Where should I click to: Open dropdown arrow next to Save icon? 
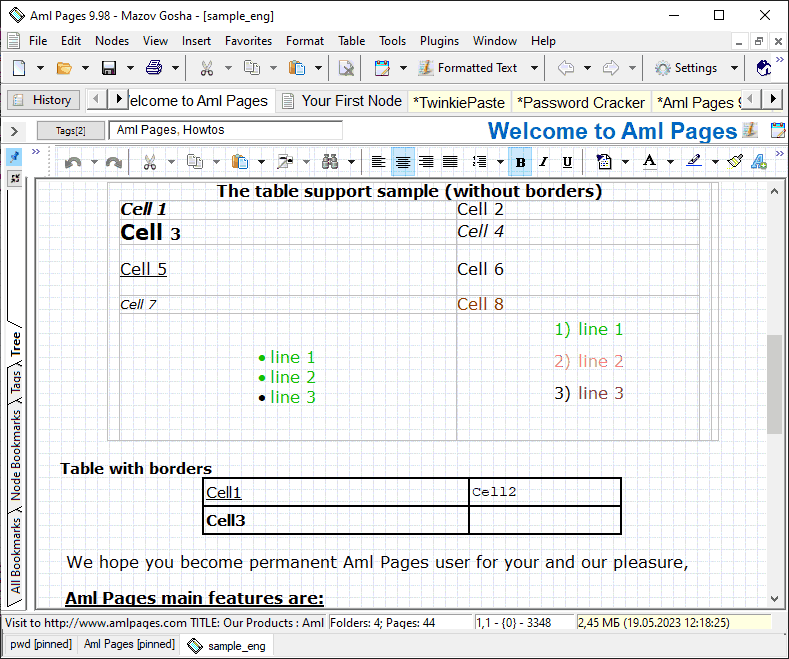pos(130,67)
